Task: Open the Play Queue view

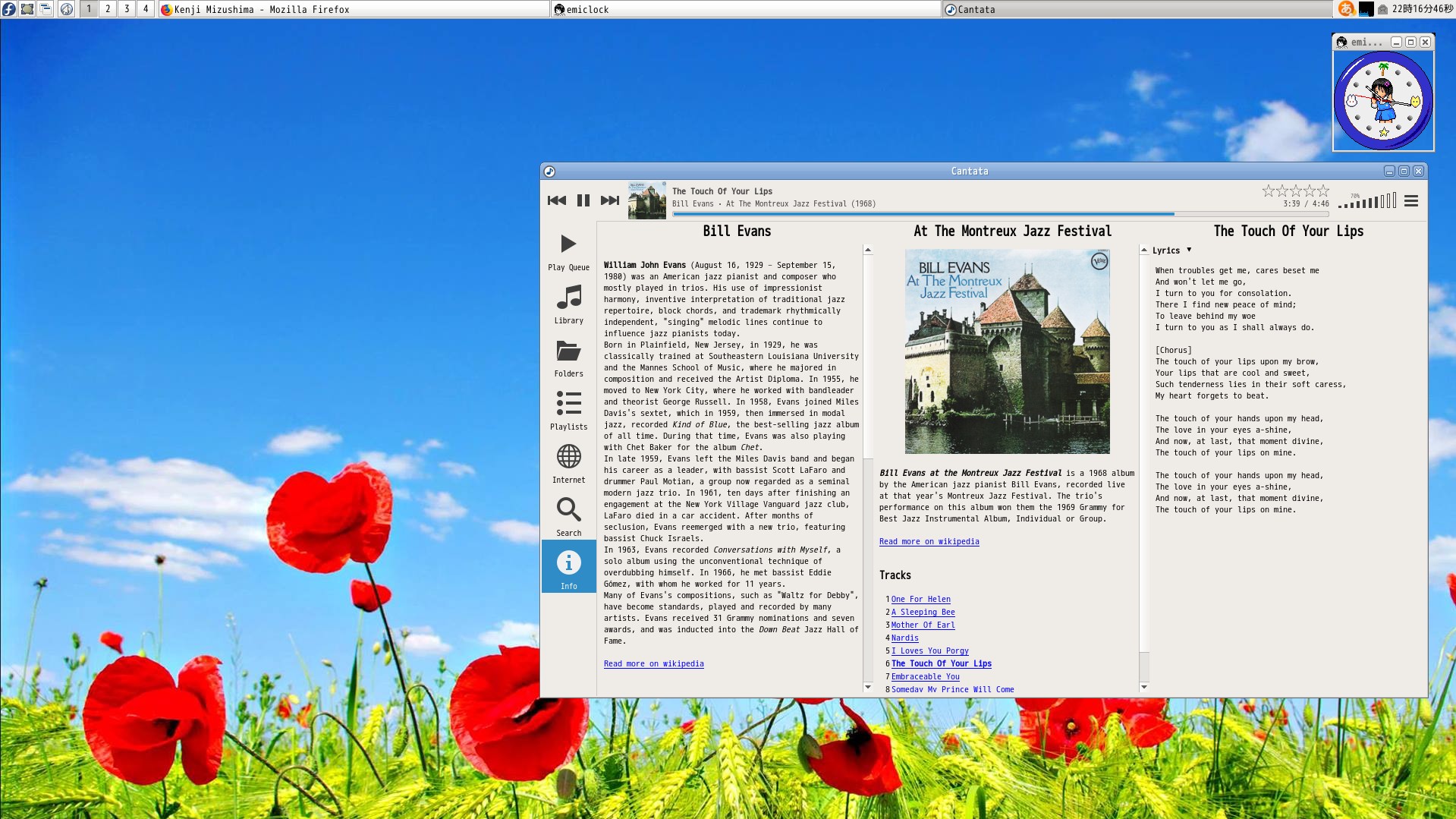Action: click(x=568, y=251)
